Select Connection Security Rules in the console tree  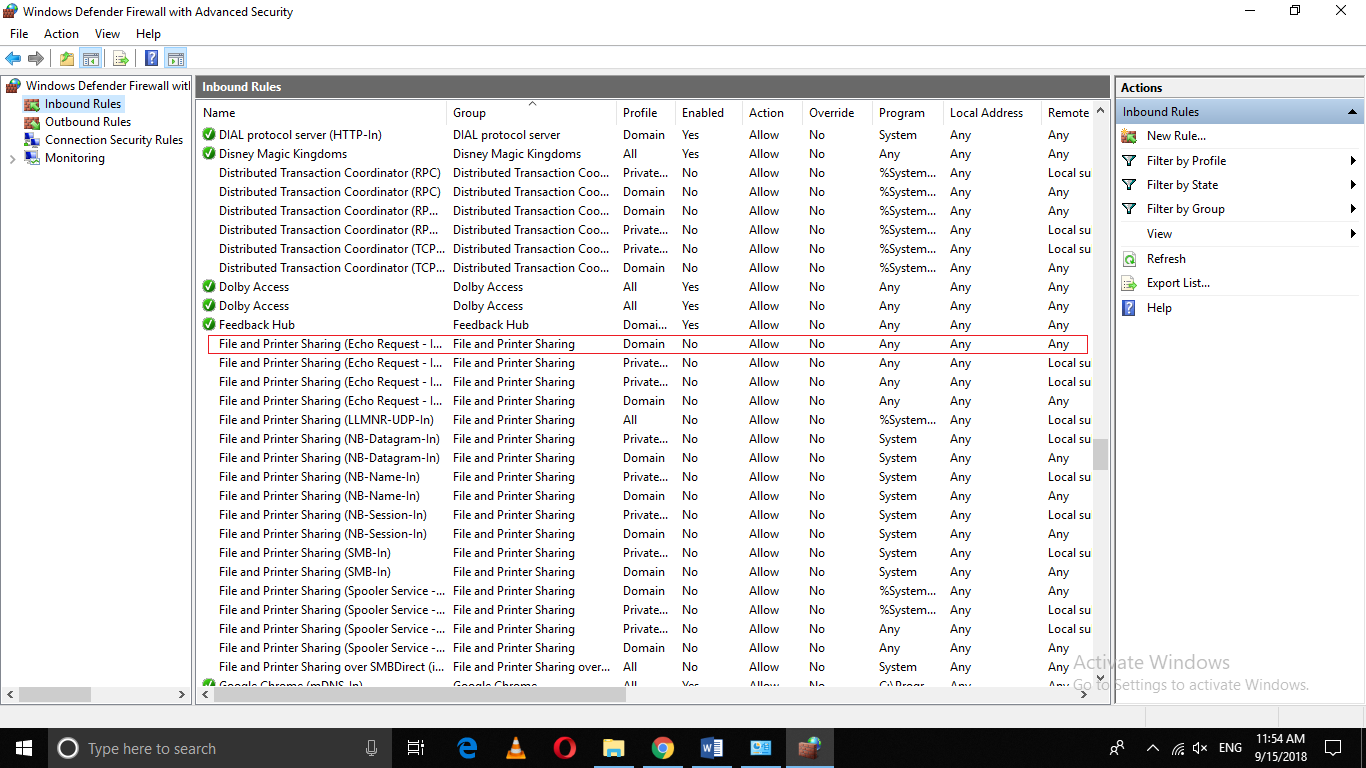112,139
